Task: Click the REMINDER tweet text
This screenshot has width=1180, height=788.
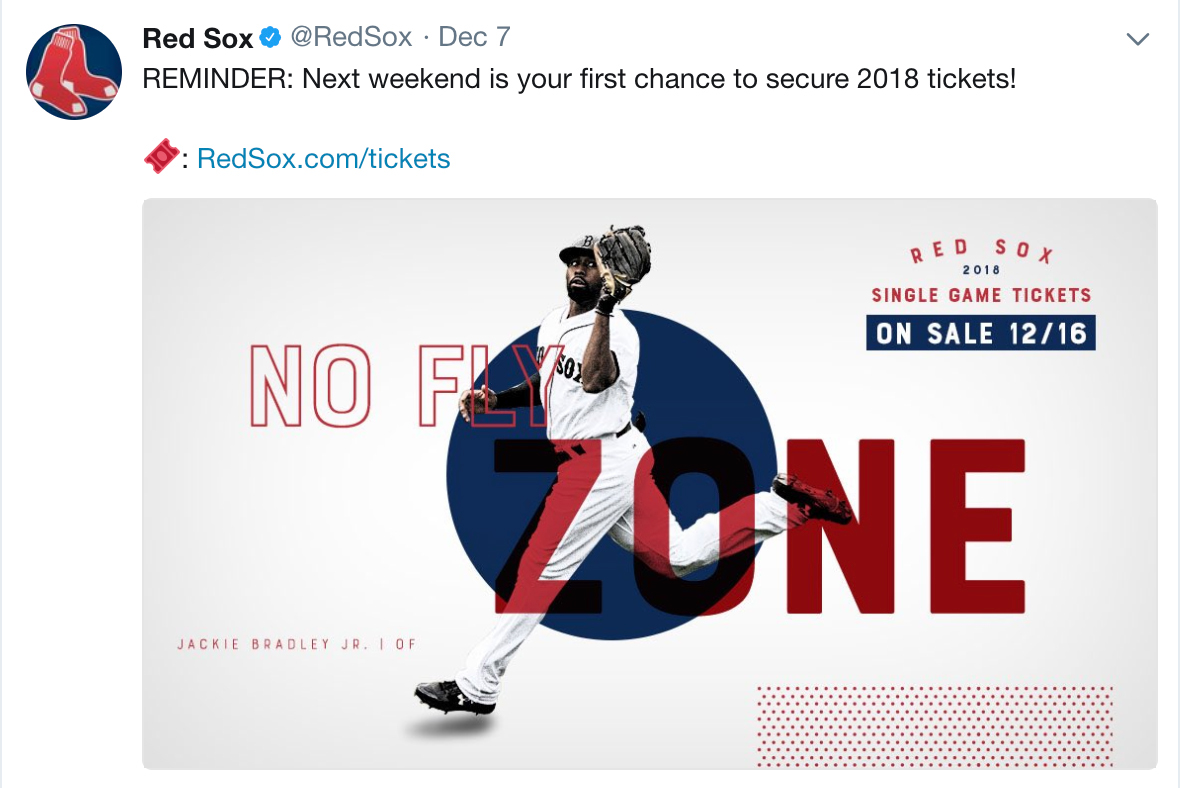Action: pyautogui.click(x=579, y=79)
